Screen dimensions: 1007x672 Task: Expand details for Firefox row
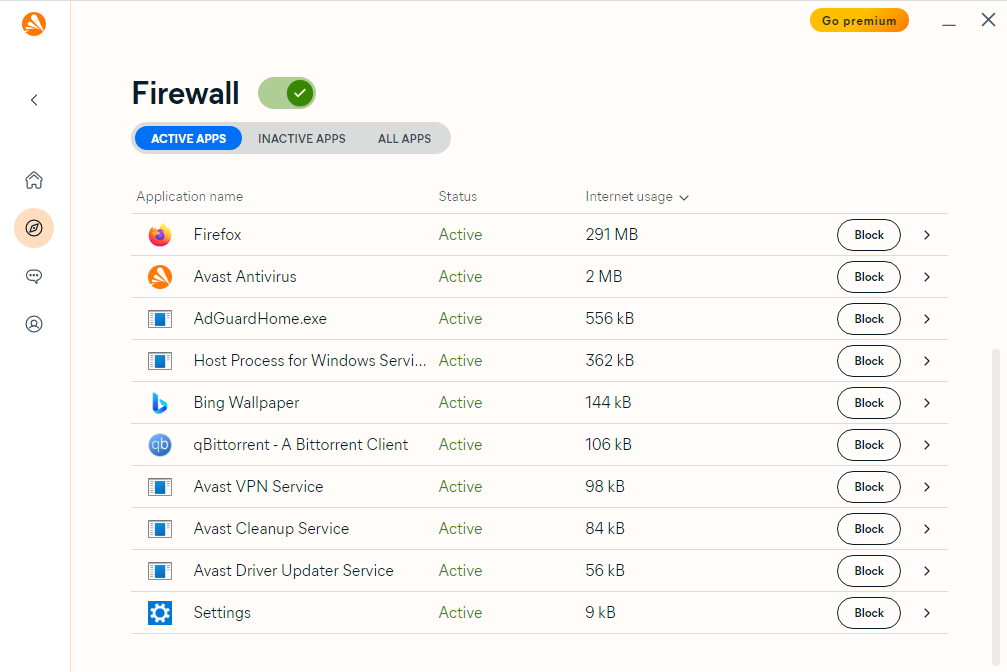927,235
